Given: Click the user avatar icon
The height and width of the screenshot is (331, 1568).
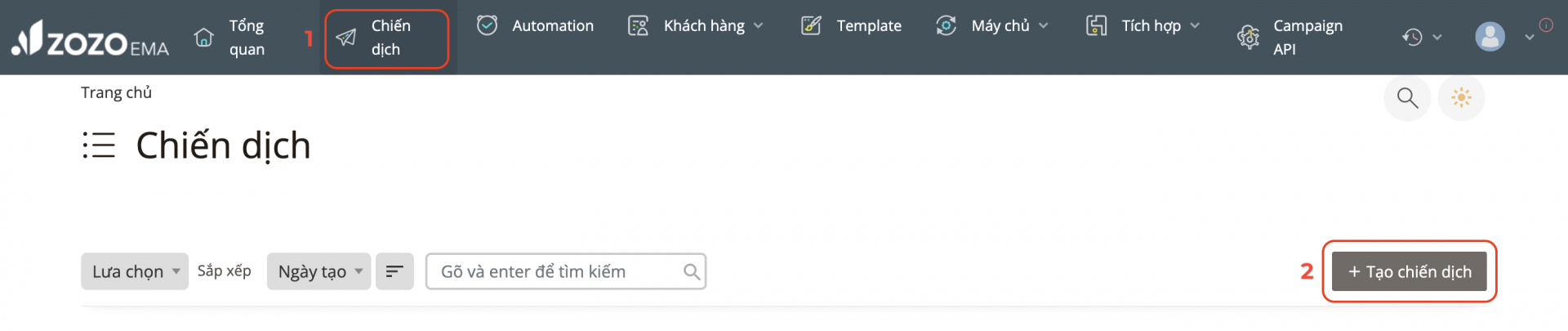Looking at the screenshot, I should click(x=1490, y=37).
